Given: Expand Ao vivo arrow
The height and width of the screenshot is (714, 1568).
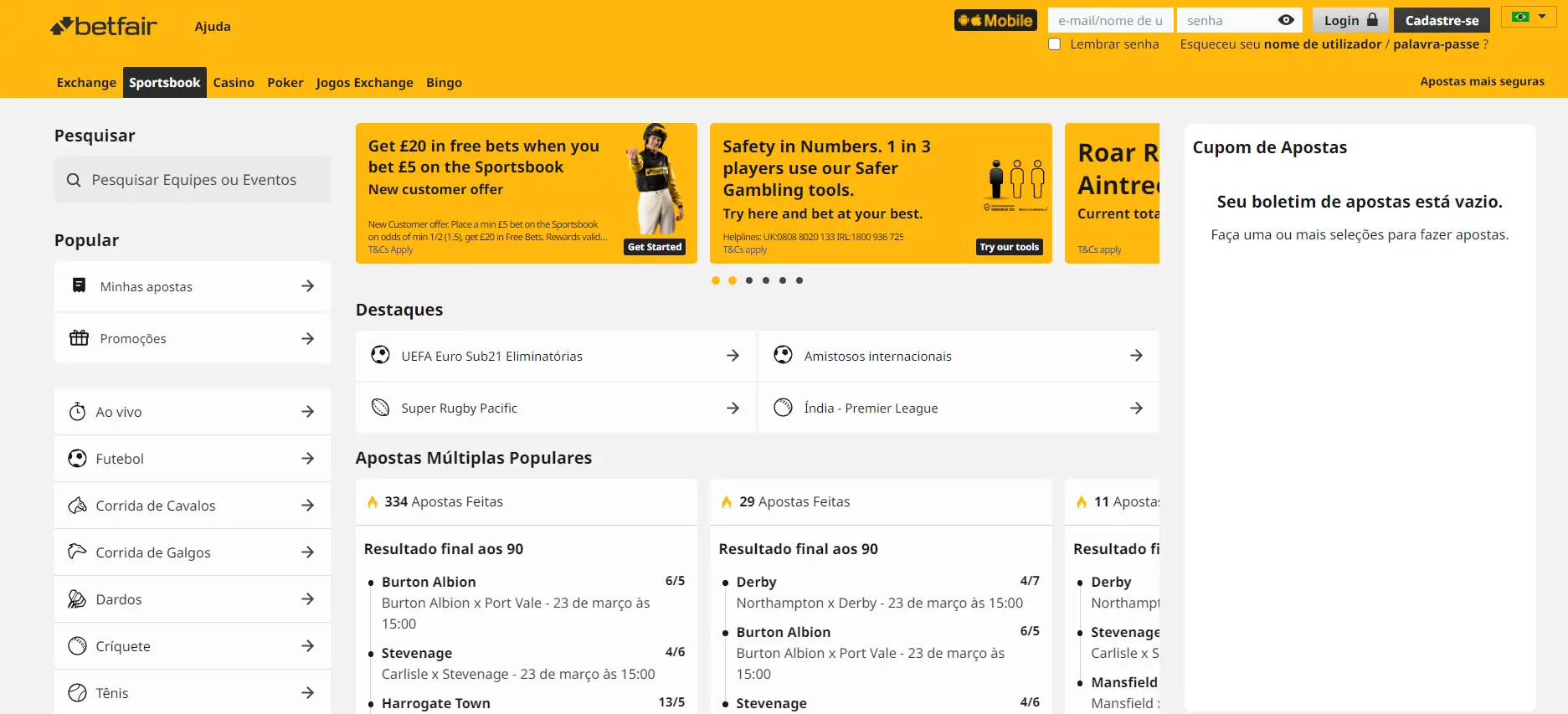Looking at the screenshot, I should [x=308, y=412].
